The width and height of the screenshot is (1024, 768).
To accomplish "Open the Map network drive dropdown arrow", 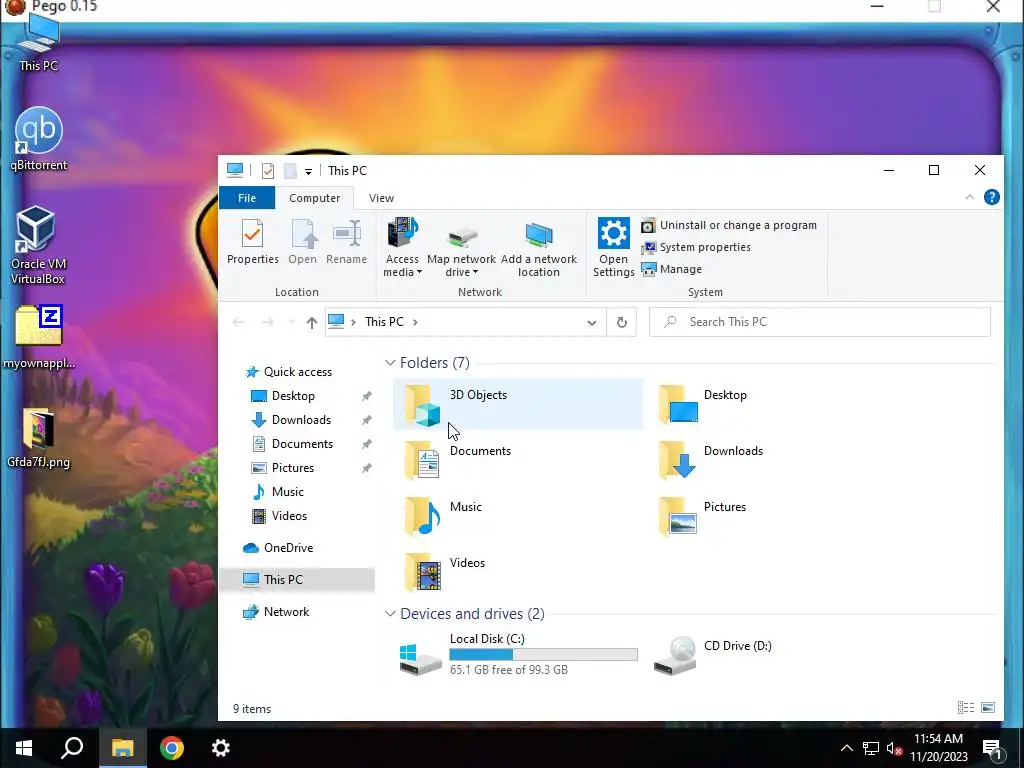I will click(475, 272).
